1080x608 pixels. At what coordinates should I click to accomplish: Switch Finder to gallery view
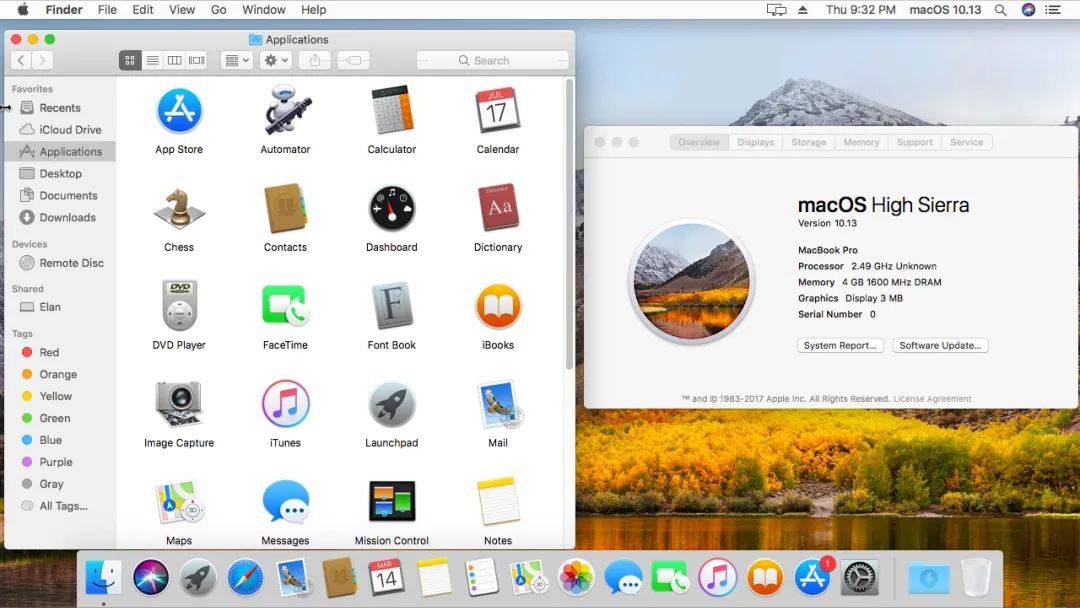pos(196,60)
